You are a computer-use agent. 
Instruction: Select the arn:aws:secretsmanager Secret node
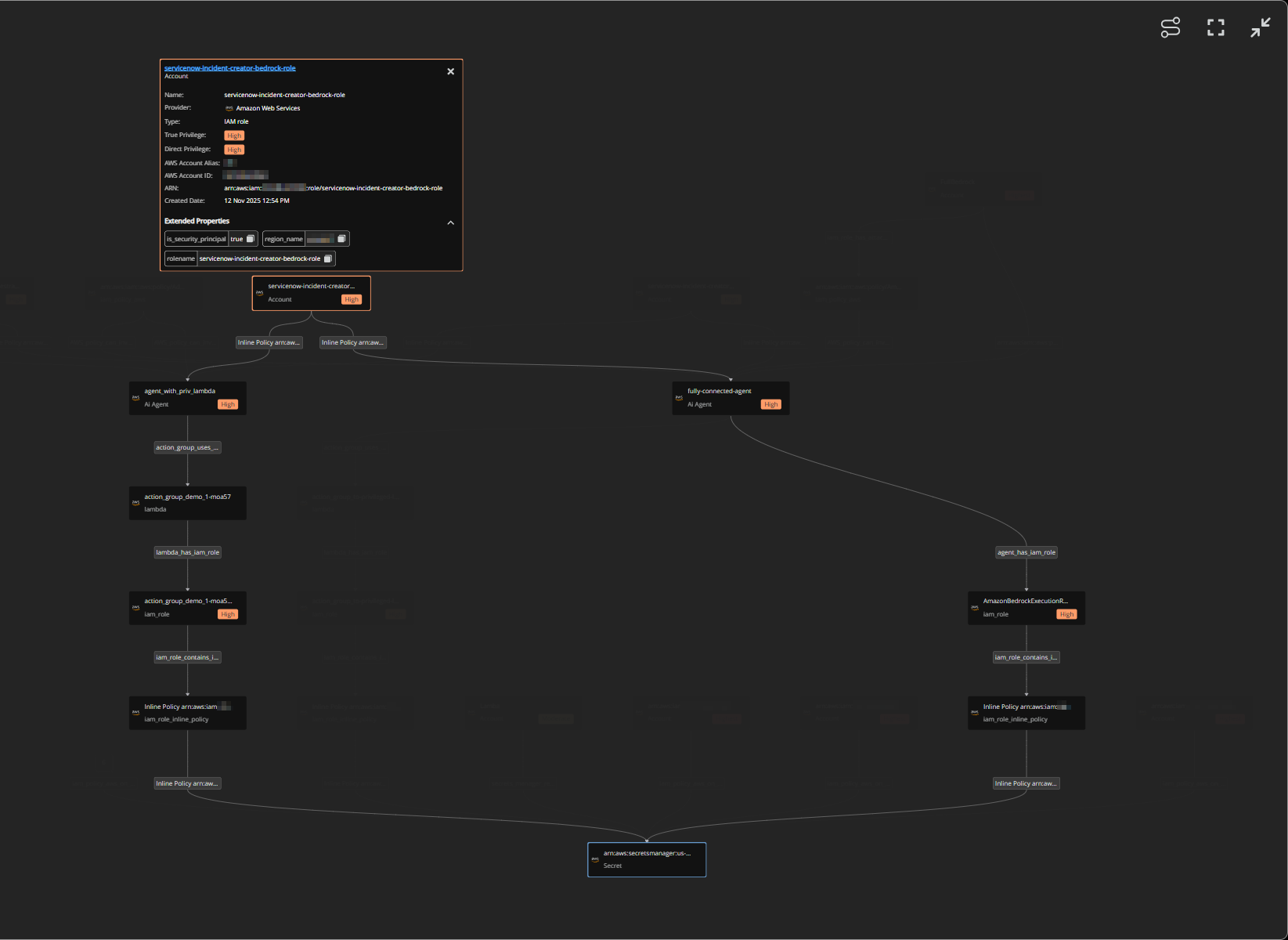pos(647,859)
